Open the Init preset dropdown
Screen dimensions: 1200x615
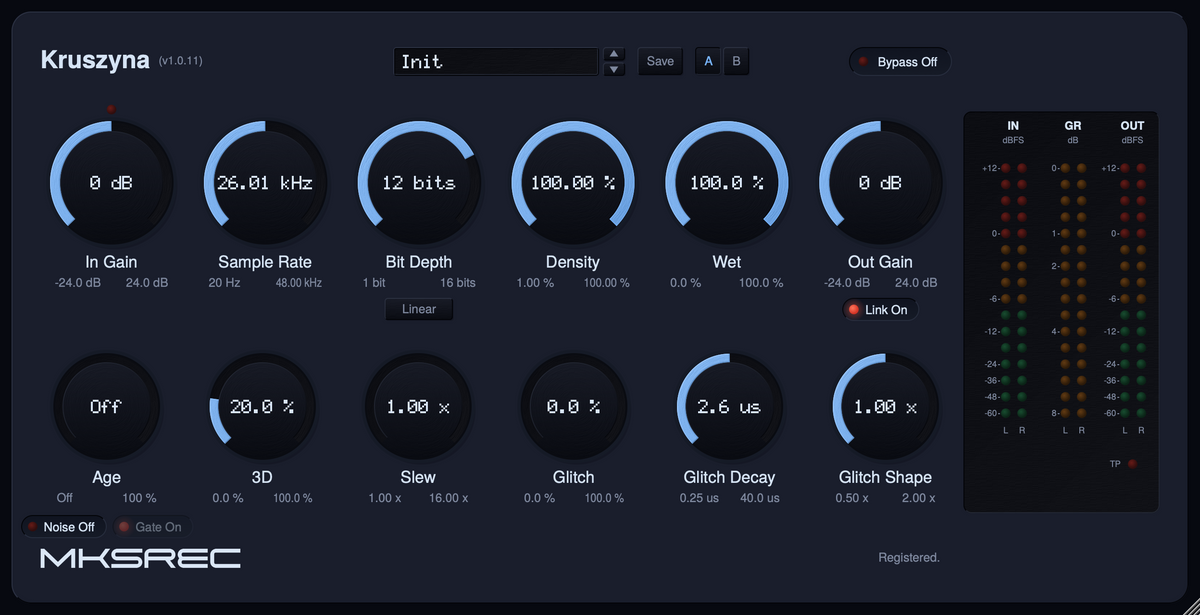coord(496,61)
